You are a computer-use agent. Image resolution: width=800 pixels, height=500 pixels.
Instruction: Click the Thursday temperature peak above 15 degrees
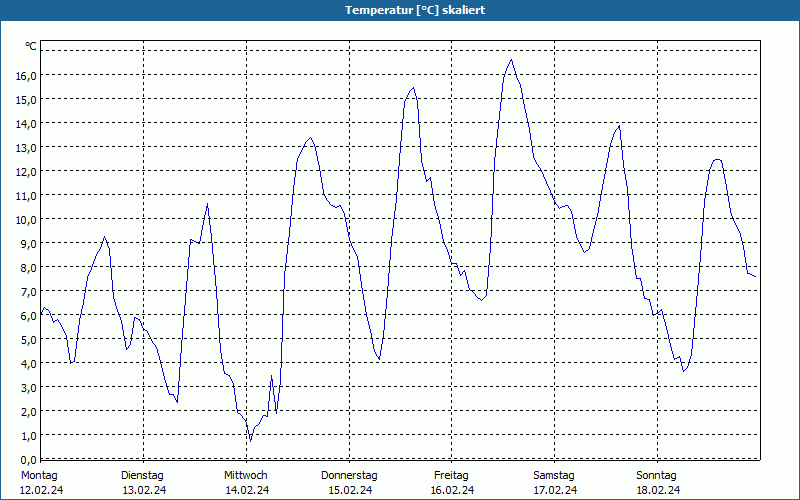coord(413,88)
